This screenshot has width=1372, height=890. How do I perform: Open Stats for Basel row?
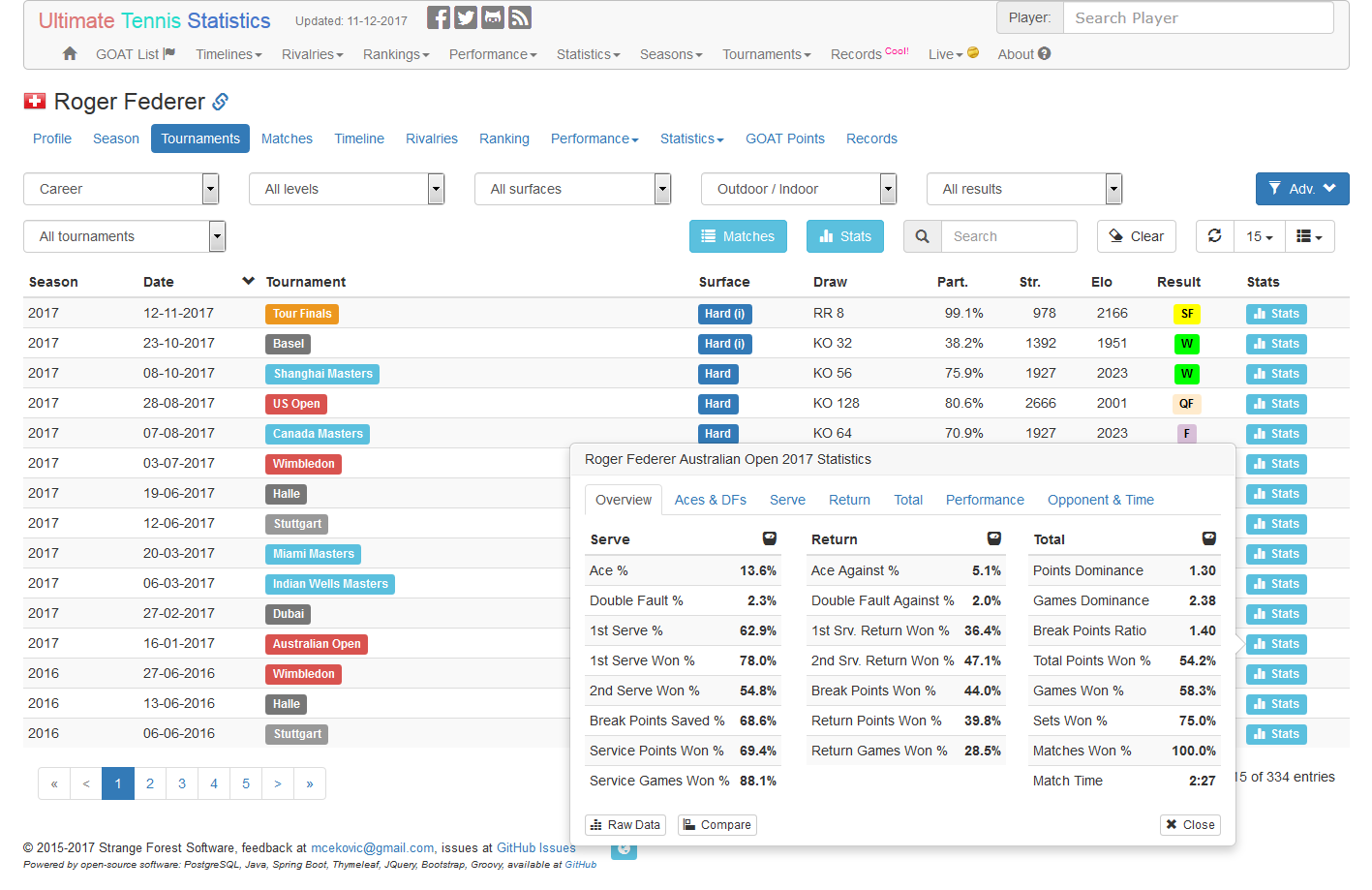[1276, 344]
